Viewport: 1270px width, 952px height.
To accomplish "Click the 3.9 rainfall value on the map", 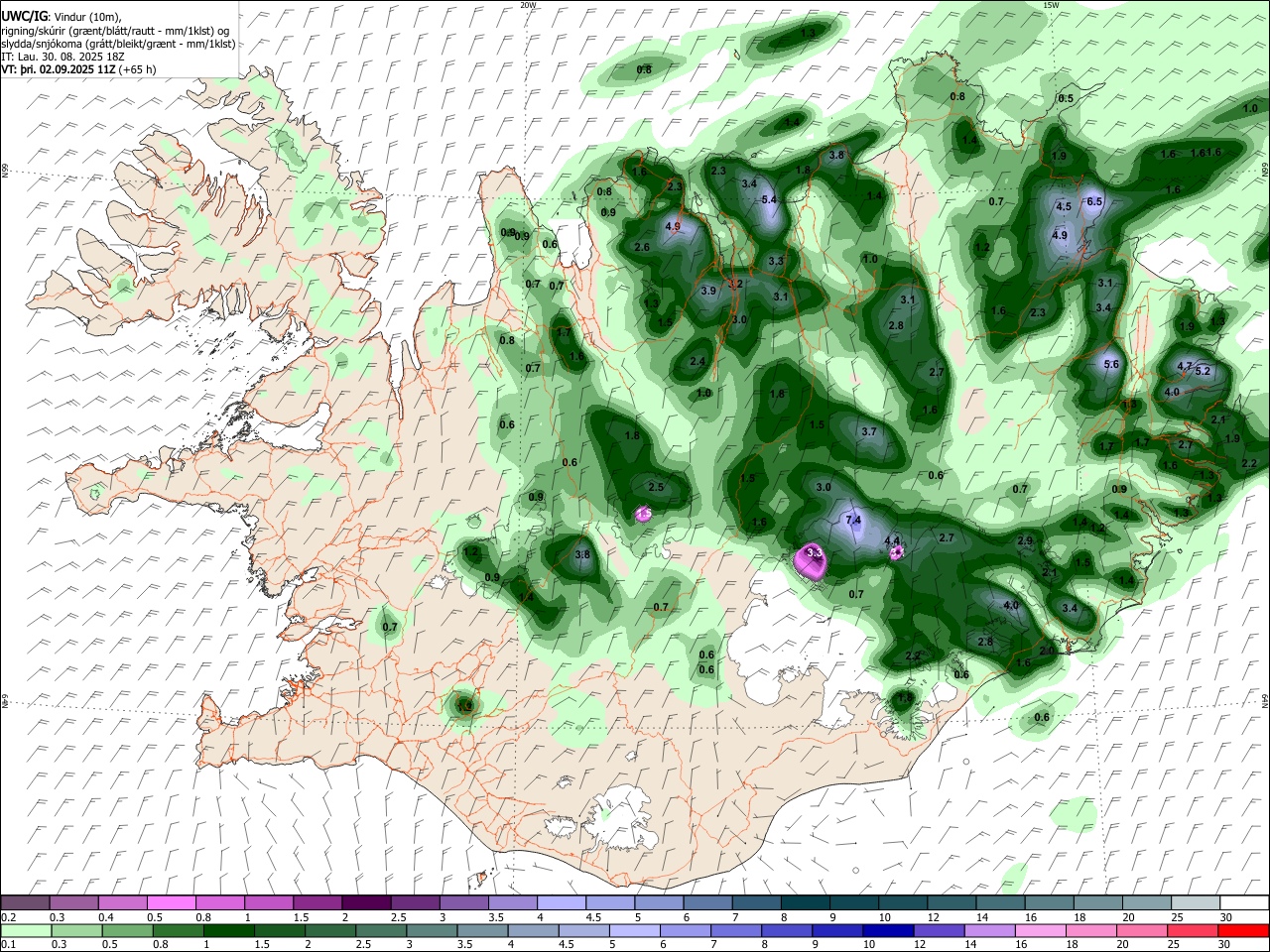I will tap(708, 292).
